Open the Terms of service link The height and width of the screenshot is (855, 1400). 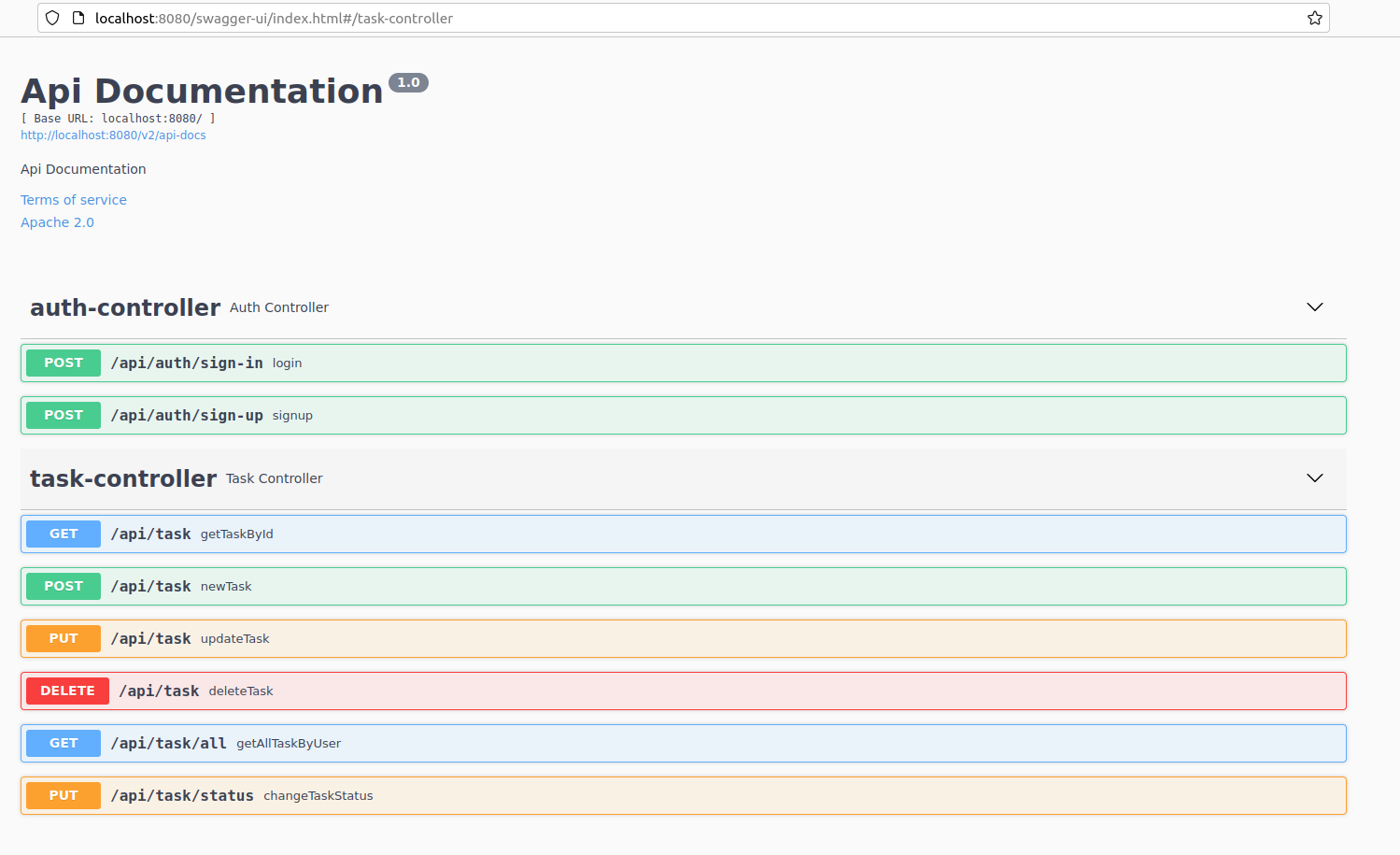point(74,199)
